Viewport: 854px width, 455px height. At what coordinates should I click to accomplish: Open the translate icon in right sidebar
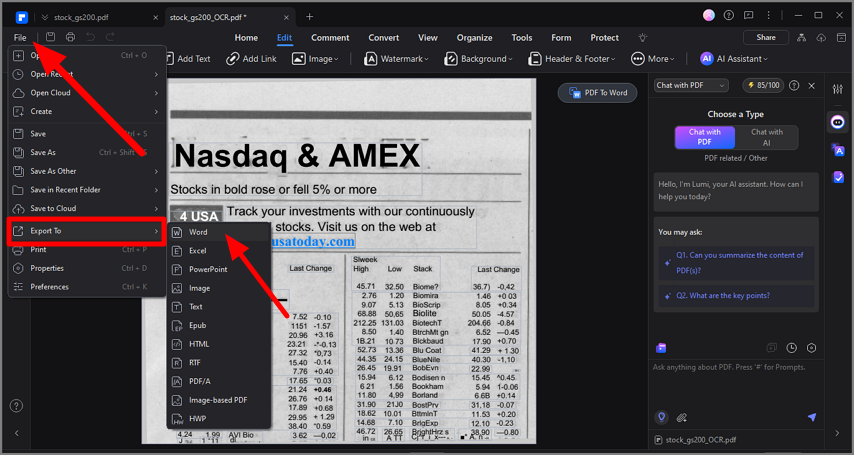(x=838, y=149)
